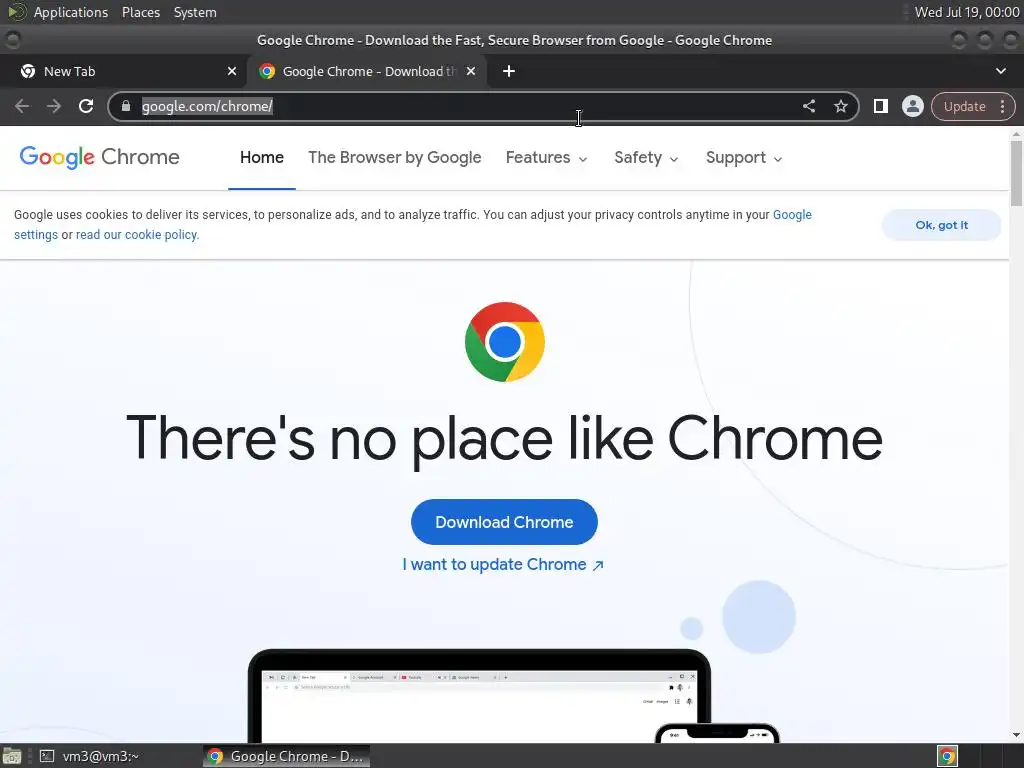Image resolution: width=1024 pixels, height=768 pixels.
Task: View site info via the lock icon
Action: 127,106
